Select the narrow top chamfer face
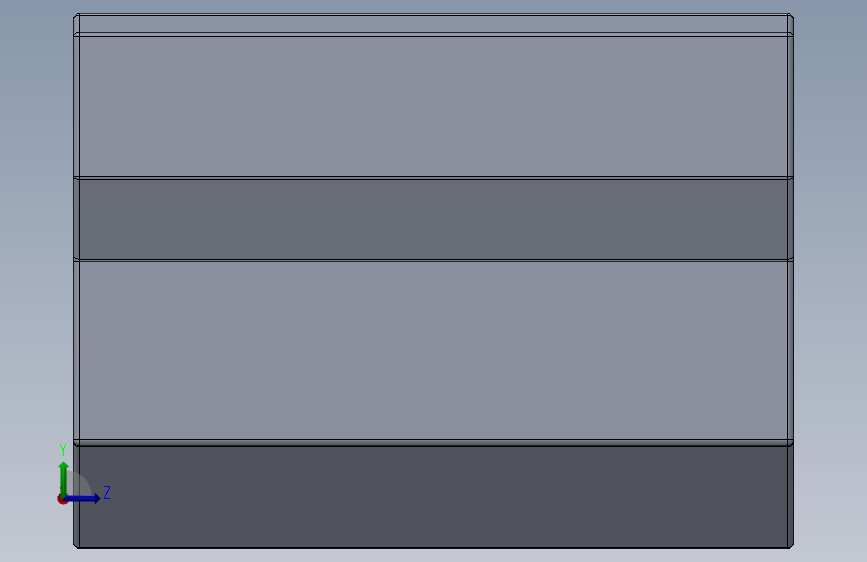The height and width of the screenshot is (562, 867). click(x=434, y=24)
